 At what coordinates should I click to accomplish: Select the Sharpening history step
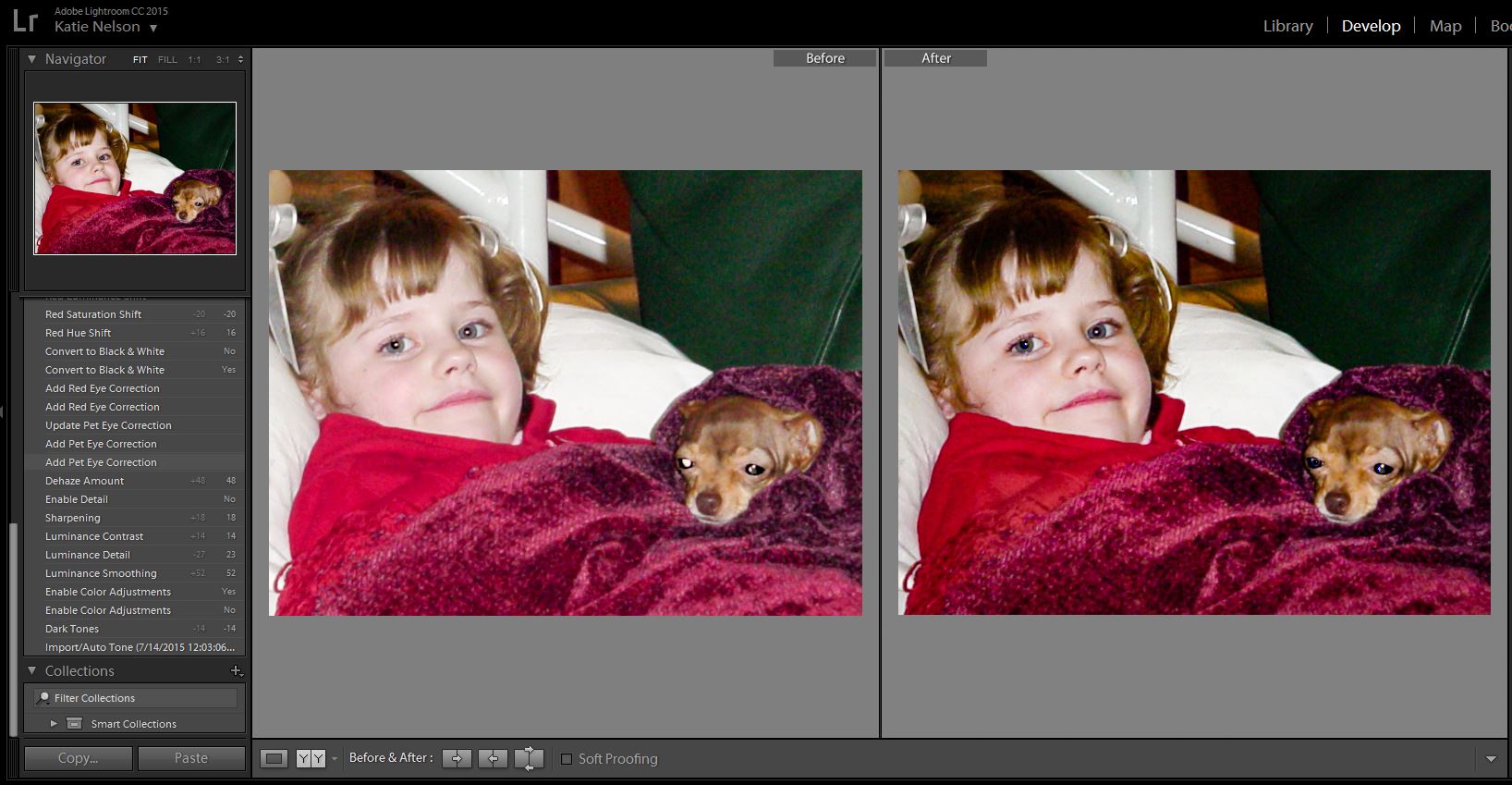point(135,518)
